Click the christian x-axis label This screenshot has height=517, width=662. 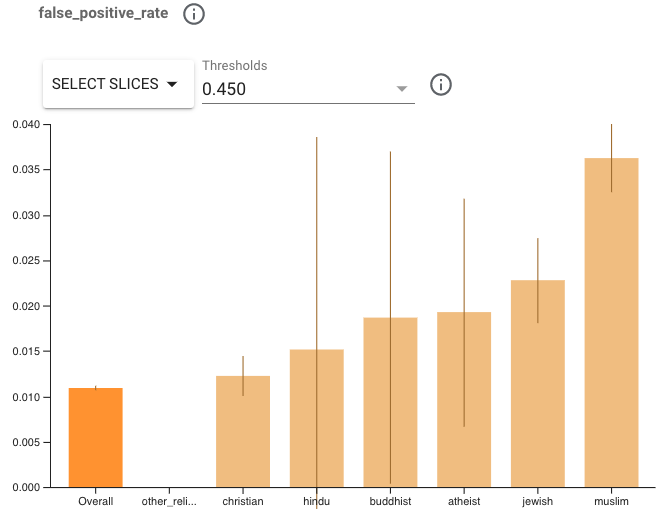(x=243, y=501)
